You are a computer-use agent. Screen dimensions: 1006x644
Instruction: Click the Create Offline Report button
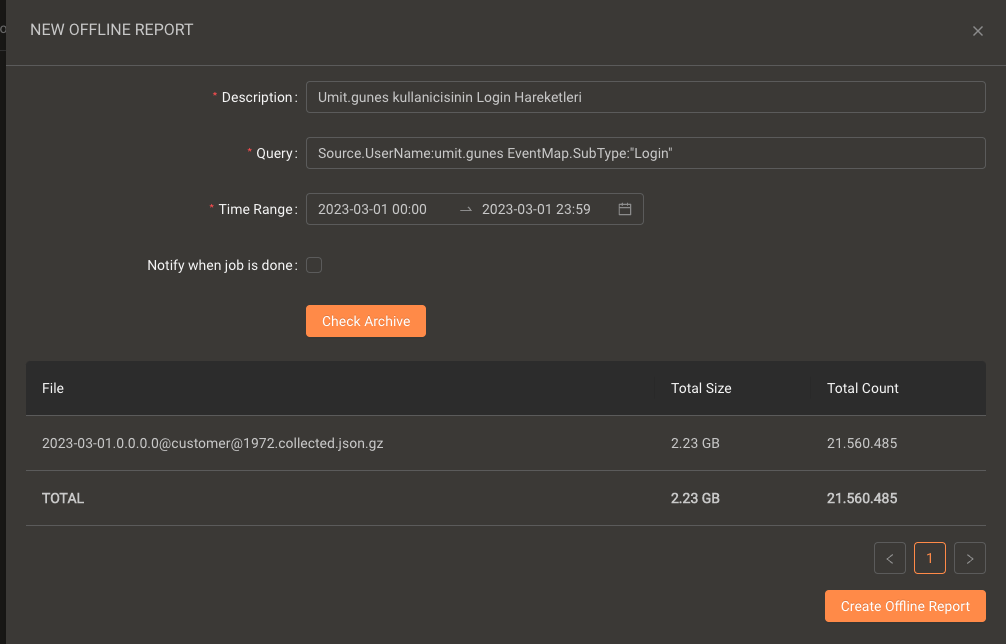point(905,606)
